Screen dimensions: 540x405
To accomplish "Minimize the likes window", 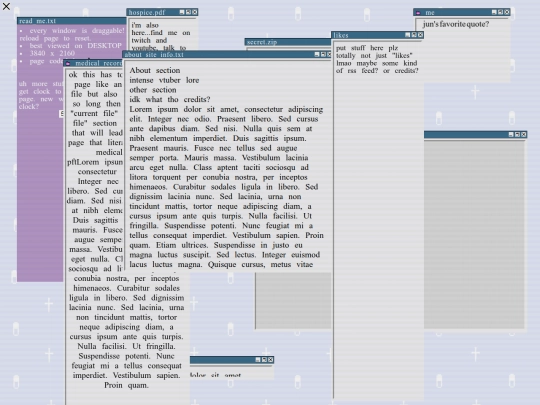I will (x=407, y=35).
